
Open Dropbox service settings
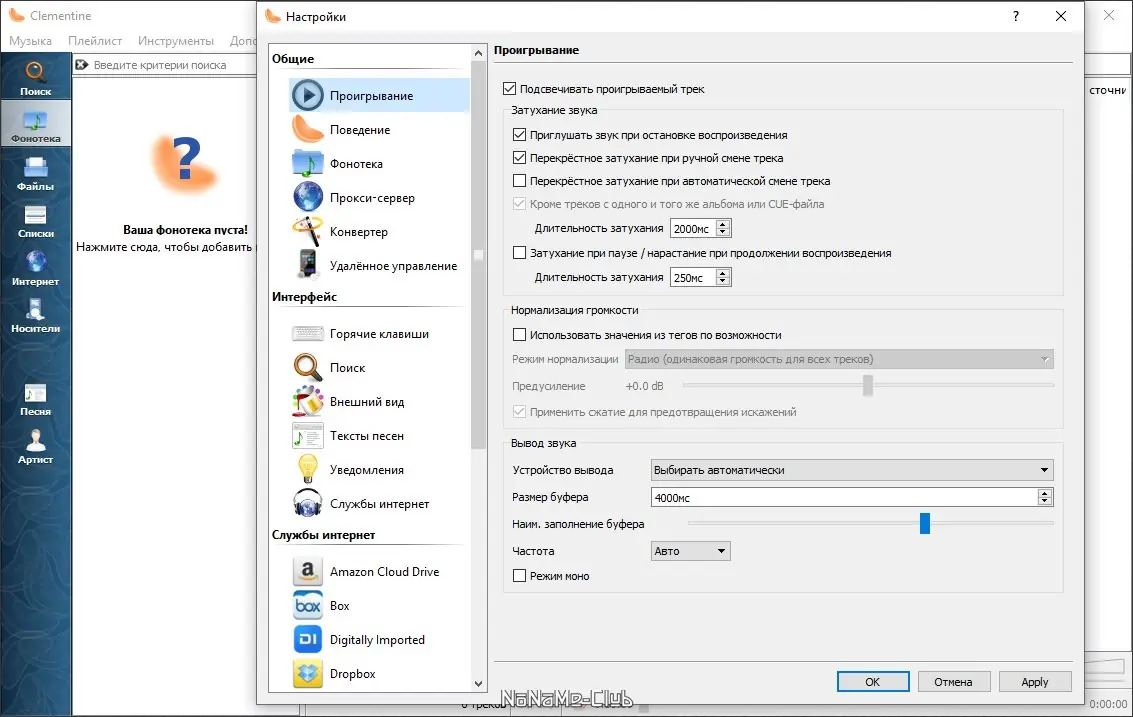point(379,673)
